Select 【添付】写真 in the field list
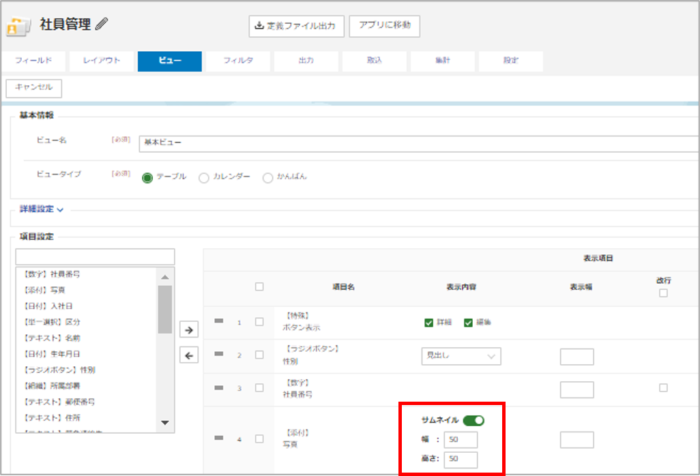This screenshot has width=700, height=476. [x=86, y=290]
